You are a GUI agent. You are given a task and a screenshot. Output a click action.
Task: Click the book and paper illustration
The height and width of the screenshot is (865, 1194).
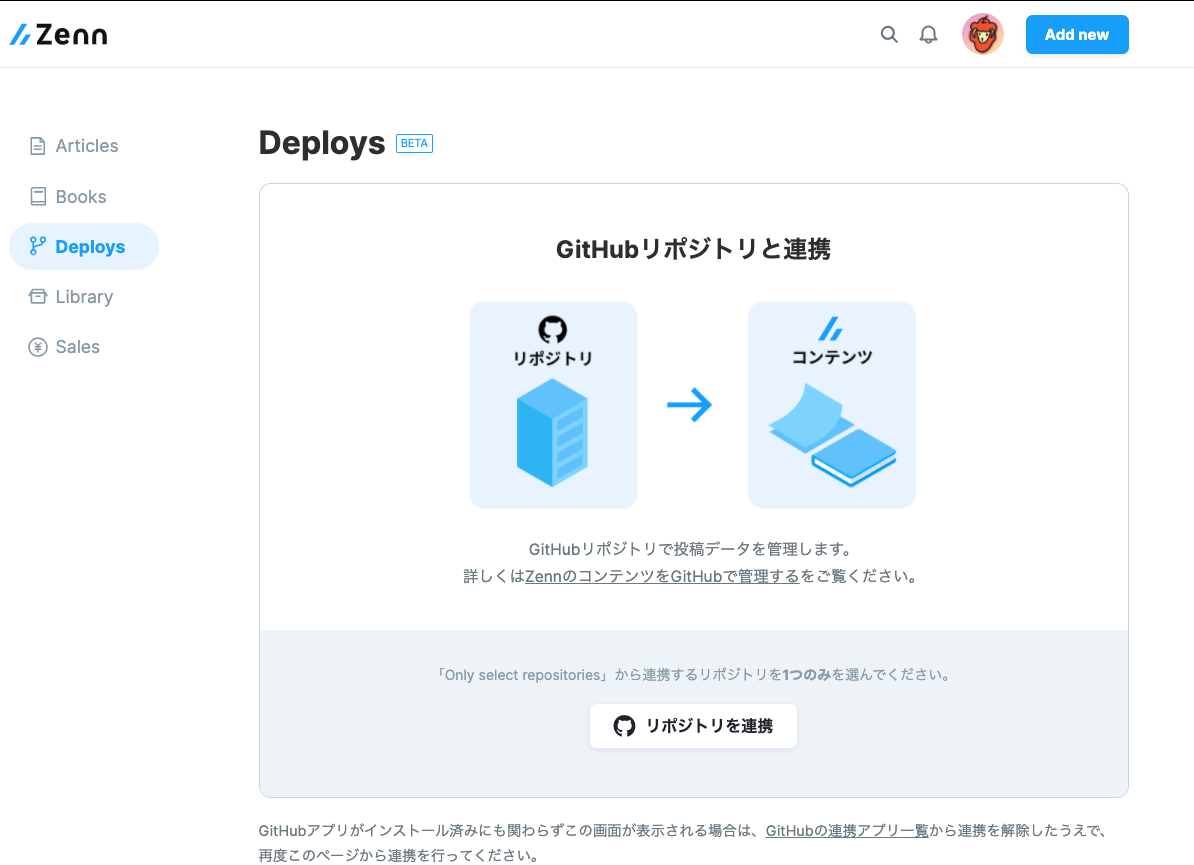pos(832,435)
